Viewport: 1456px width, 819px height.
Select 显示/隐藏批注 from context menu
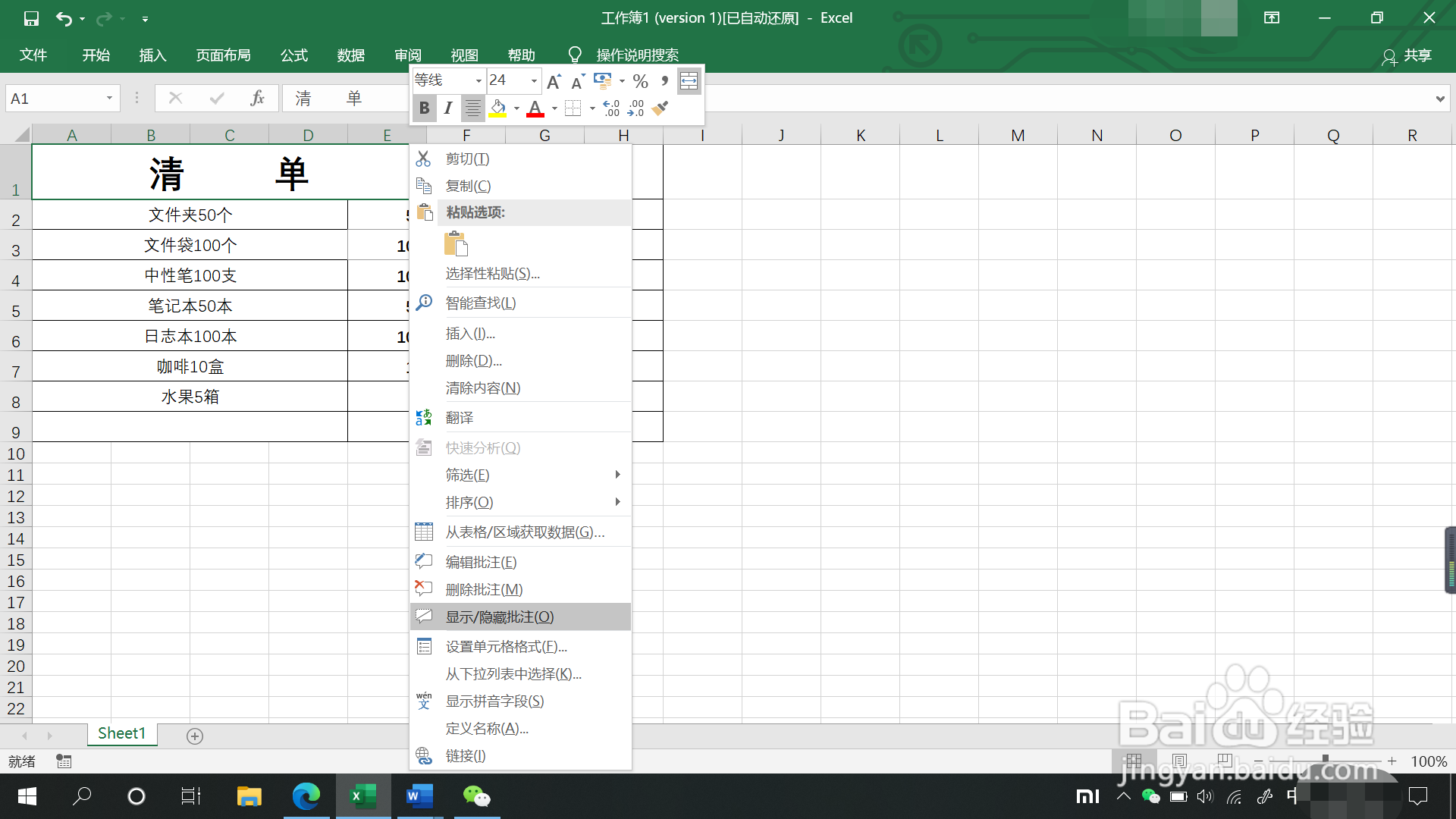[500, 617]
